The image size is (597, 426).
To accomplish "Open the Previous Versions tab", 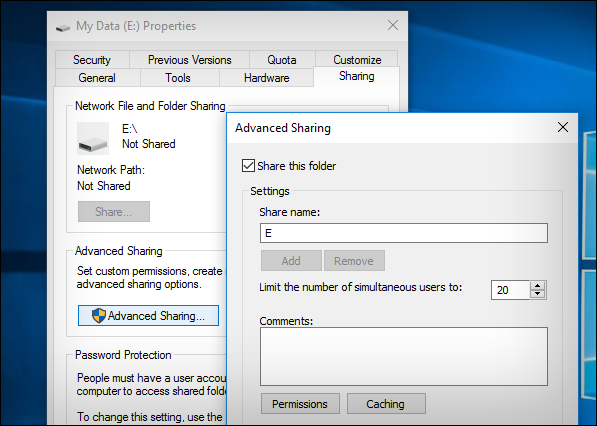I will click(189, 60).
